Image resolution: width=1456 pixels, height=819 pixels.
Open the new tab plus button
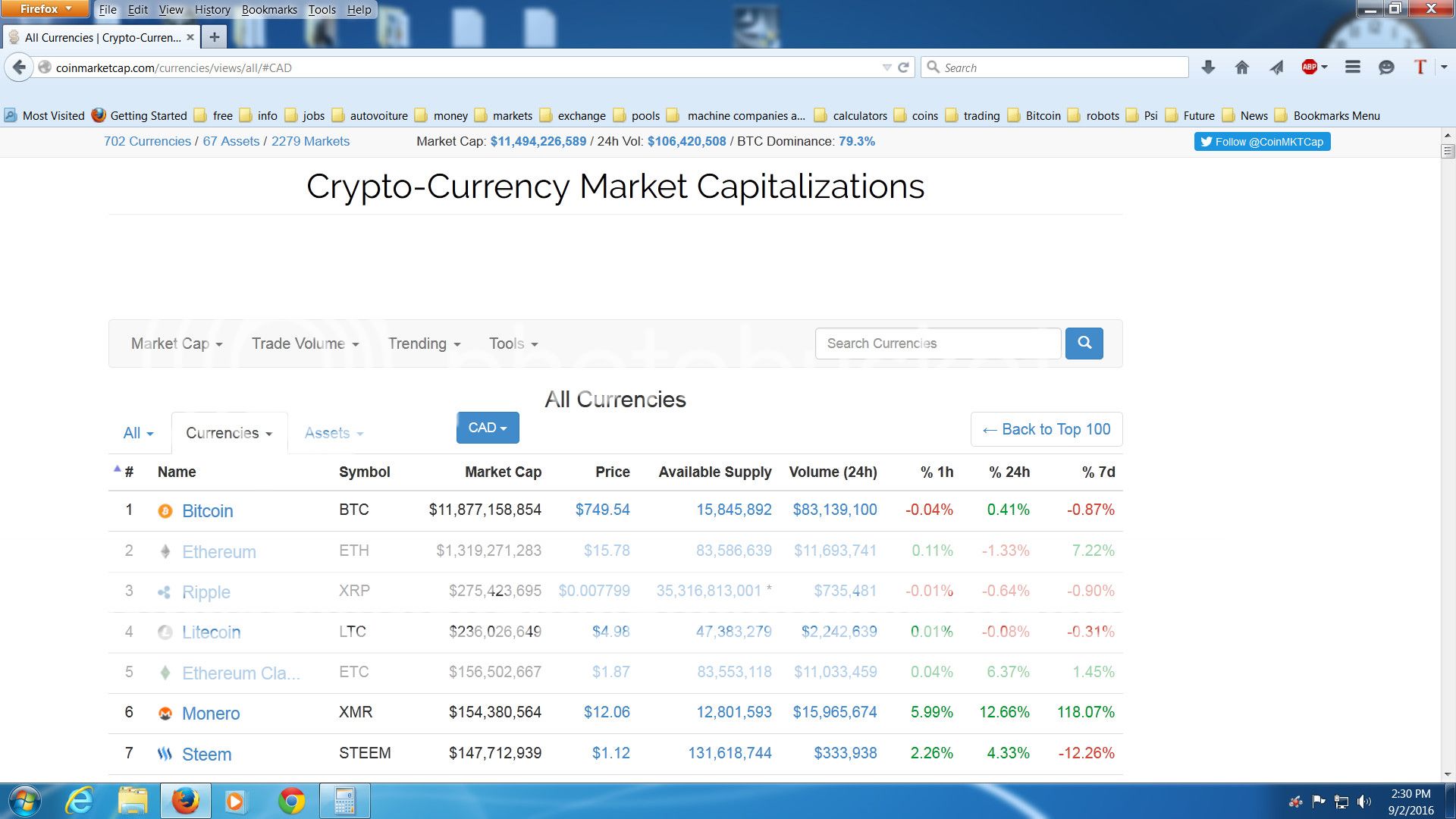point(215,37)
